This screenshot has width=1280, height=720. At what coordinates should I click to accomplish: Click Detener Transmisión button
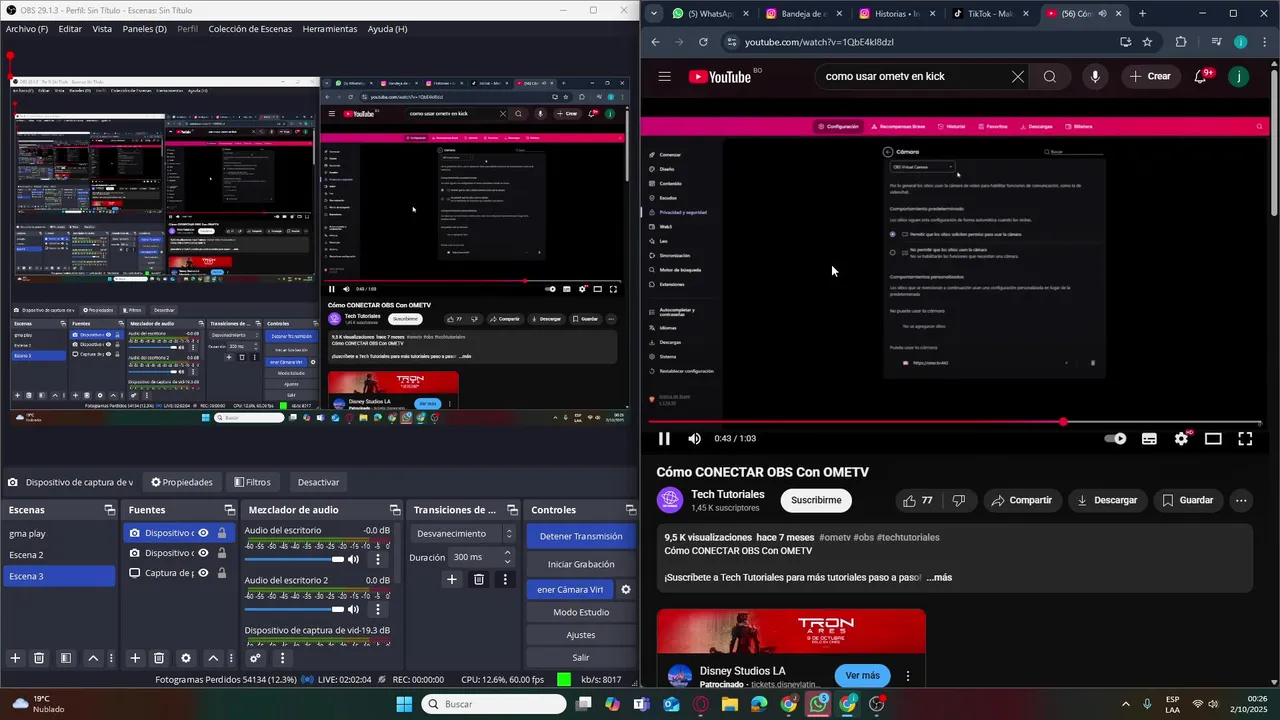[x=581, y=536]
